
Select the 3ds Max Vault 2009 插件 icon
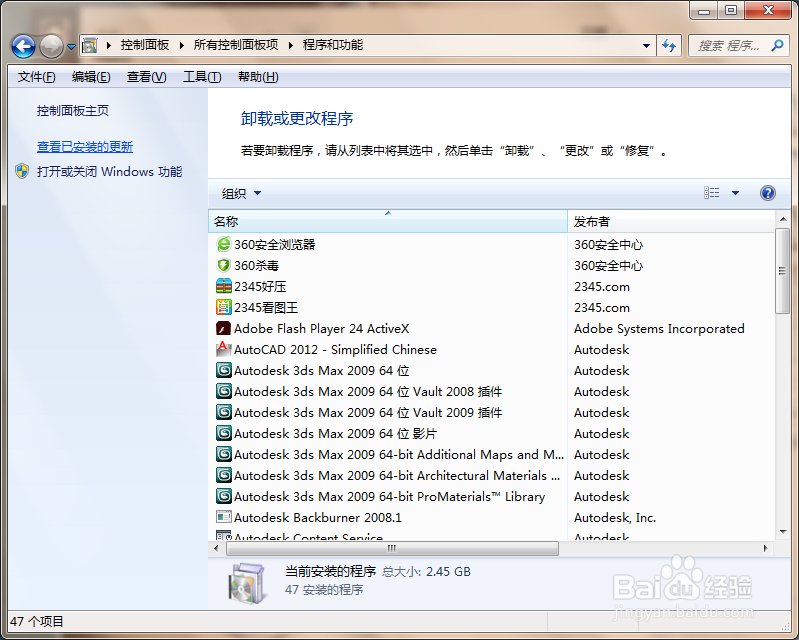(223, 412)
